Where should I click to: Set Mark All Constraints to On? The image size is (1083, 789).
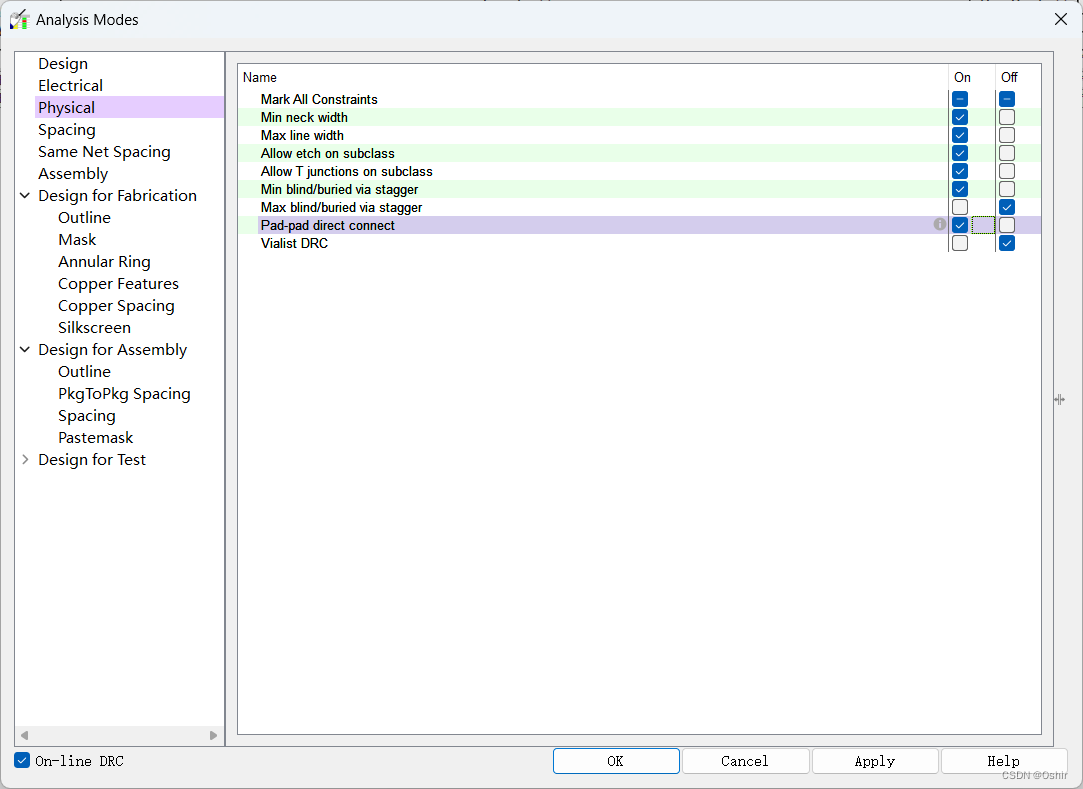pyautogui.click(x=960, y=99)
